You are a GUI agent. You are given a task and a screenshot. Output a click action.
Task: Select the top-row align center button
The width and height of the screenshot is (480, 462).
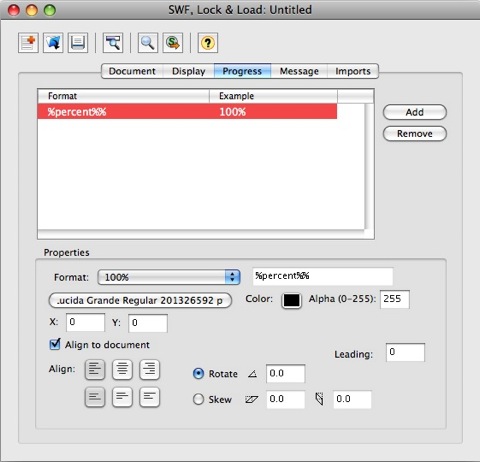click(x=122, y=370)
